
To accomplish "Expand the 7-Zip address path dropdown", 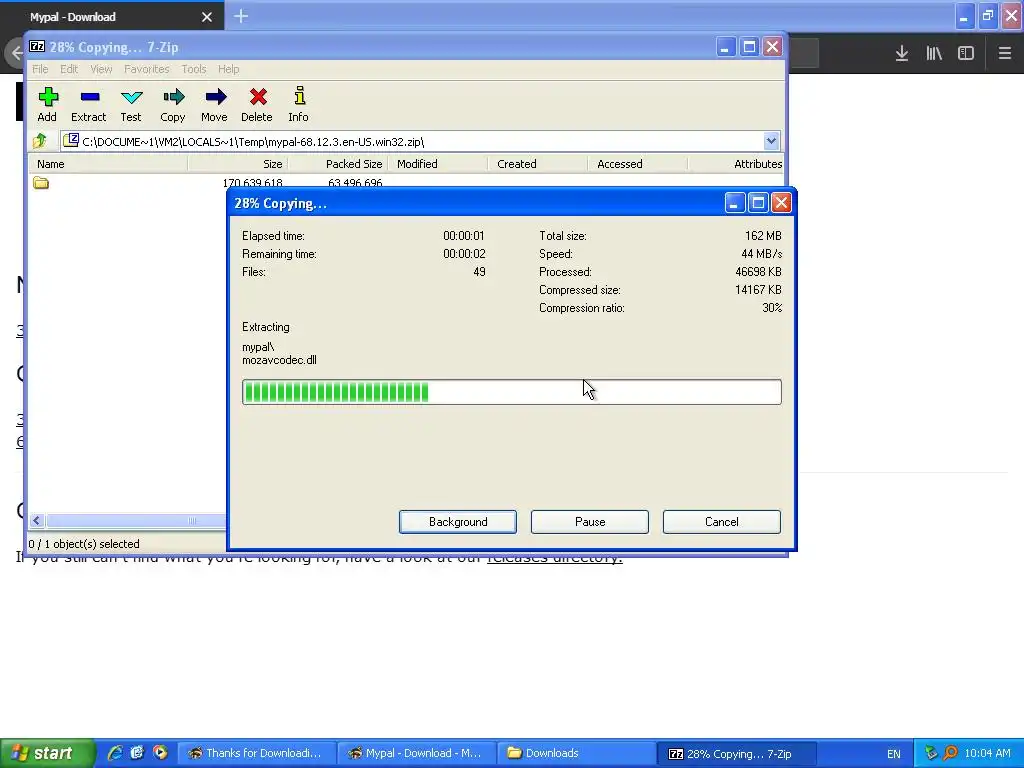I will click(771, 141).
